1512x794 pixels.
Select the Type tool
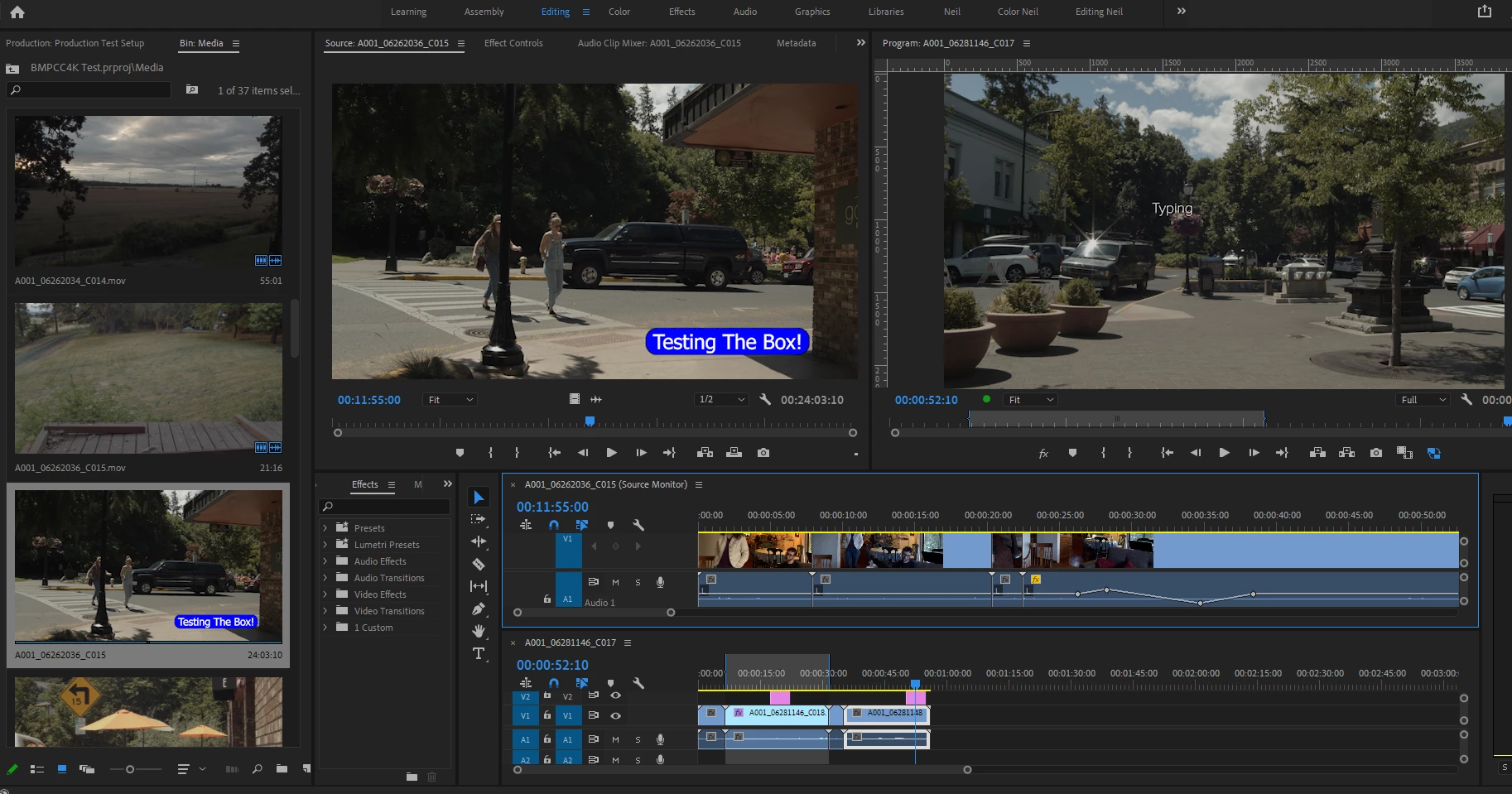point(479,653)
